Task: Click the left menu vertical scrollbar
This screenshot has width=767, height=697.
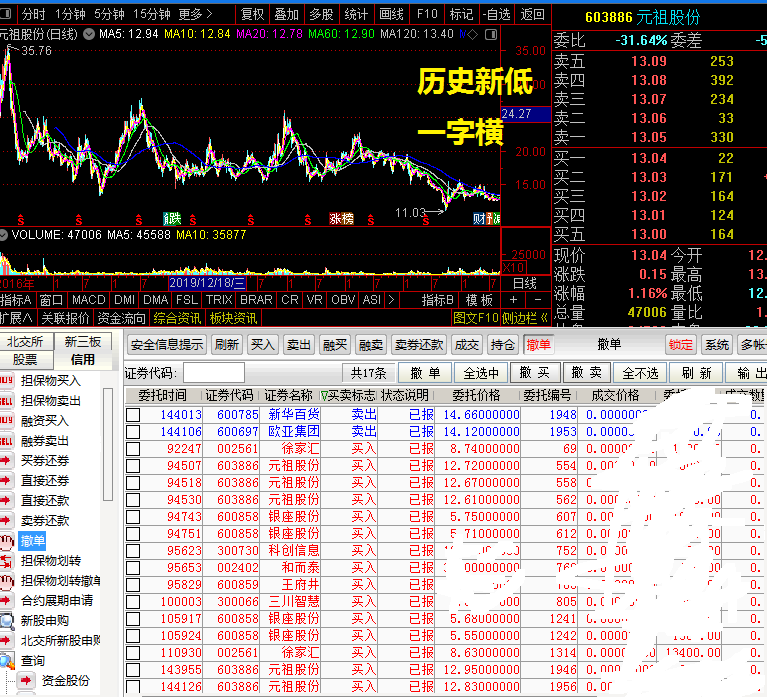Action: [x=108, y=444]
